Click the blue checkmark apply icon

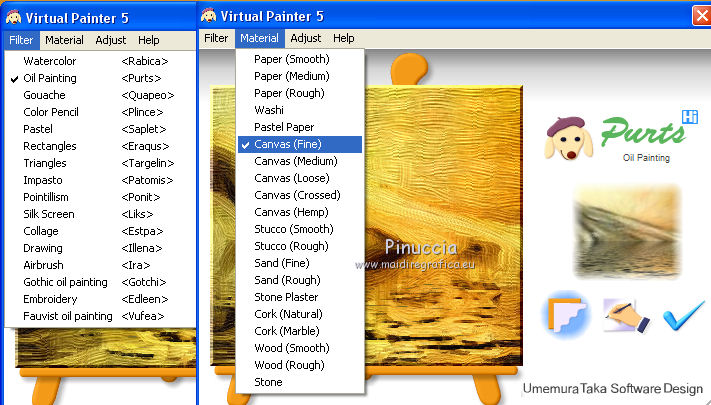point(684,314)
